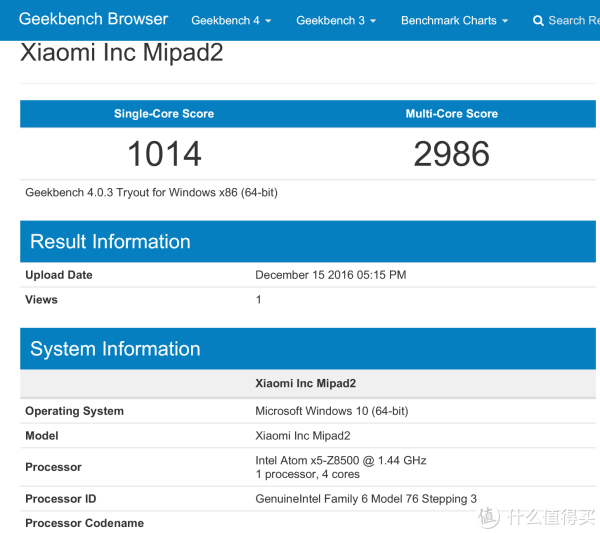
Task: Click the Processor Codename label
Action: [x=85, y=523]
